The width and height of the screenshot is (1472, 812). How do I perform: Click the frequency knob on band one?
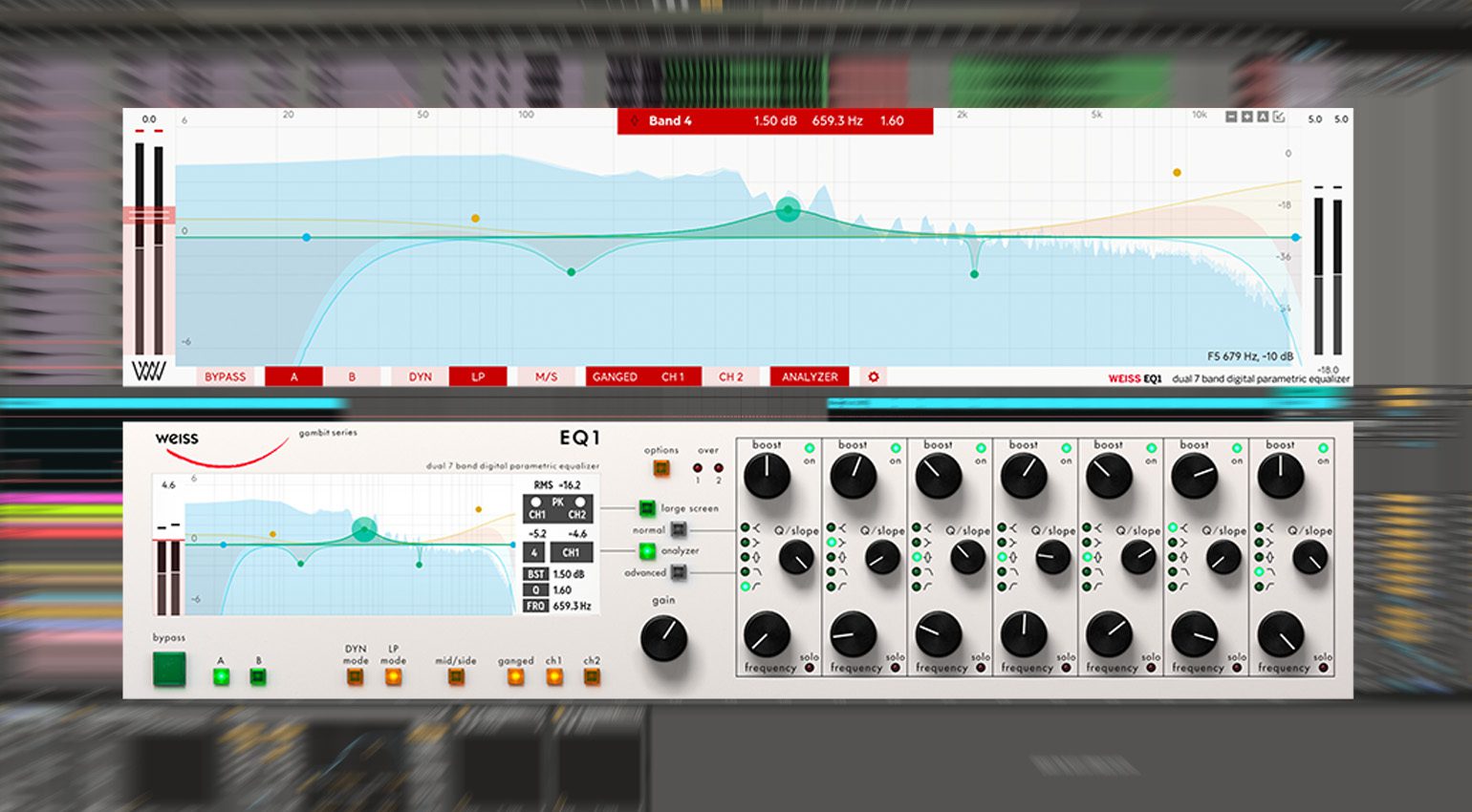[767, 633]
